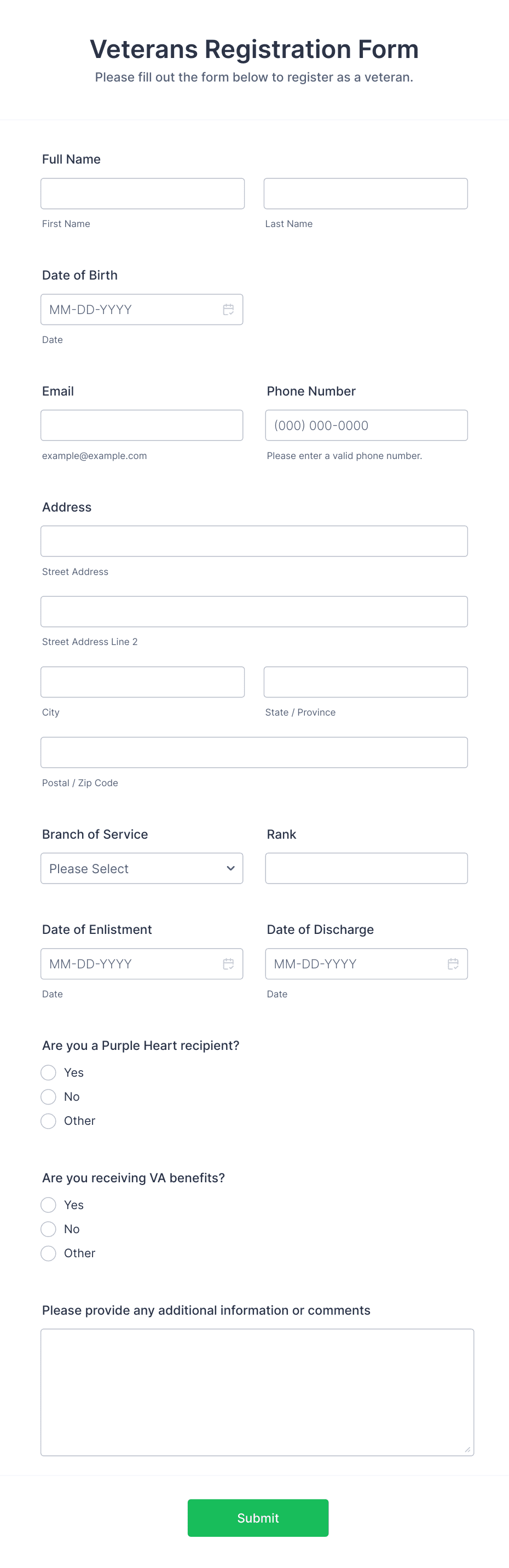
Task: Click the Rank input field
Action: (x=365, y=869)
